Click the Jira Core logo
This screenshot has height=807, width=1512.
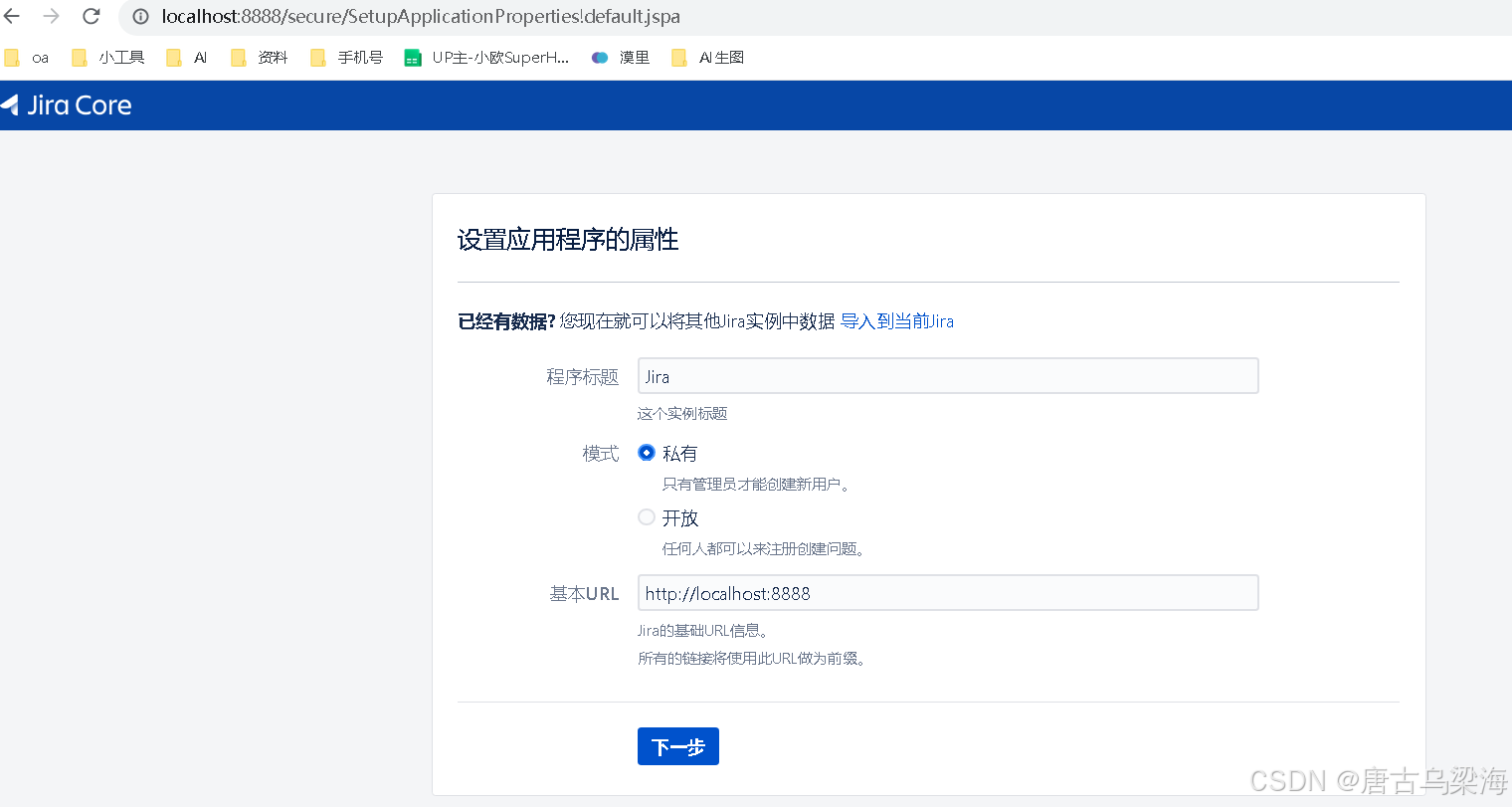click(67, 105)
